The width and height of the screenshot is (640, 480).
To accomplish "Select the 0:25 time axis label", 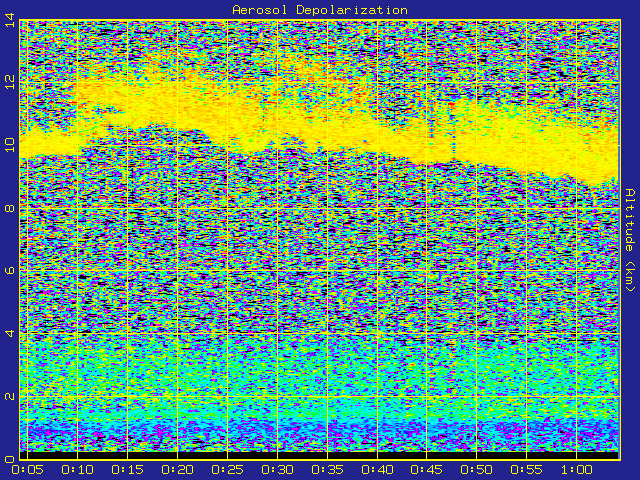I will [x=227, y=469].
